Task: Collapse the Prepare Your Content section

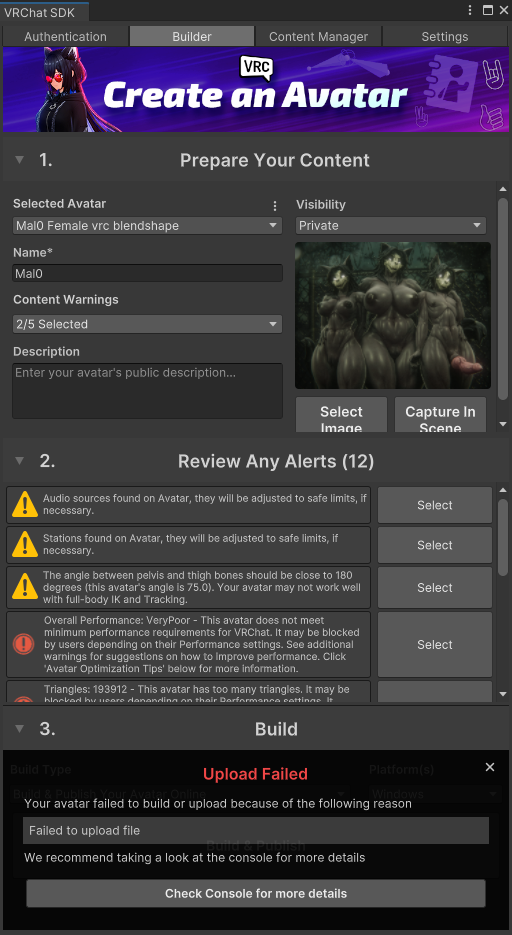Action: click(x=20, y=160)
